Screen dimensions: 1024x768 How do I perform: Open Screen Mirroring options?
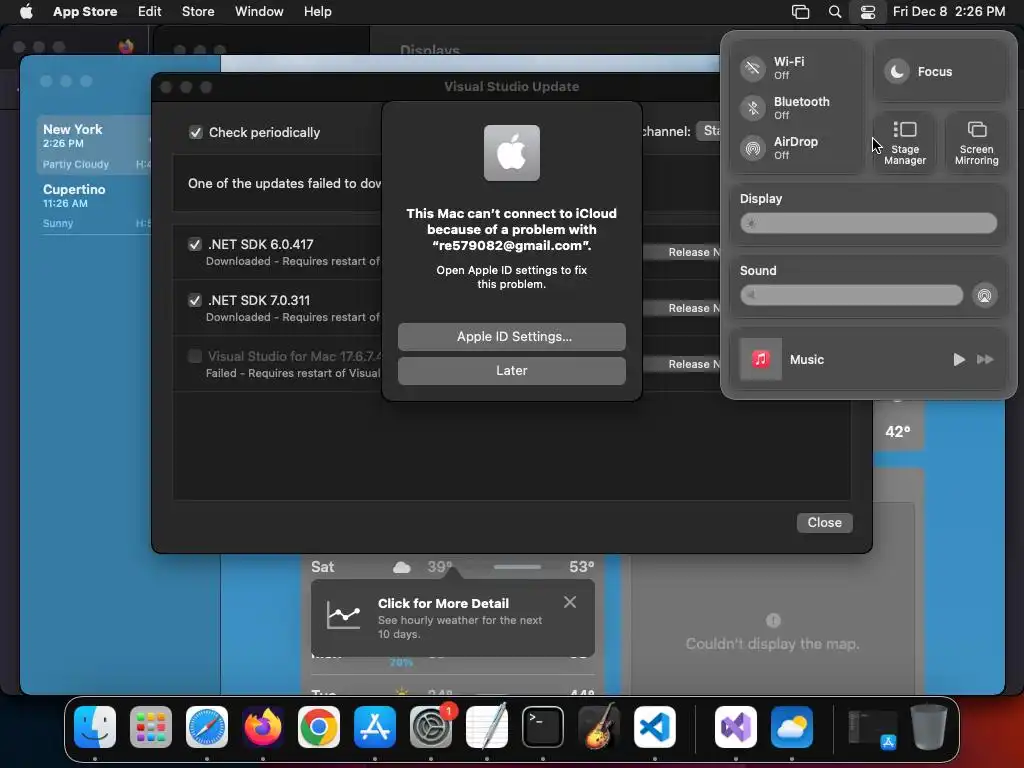(976, 142)
